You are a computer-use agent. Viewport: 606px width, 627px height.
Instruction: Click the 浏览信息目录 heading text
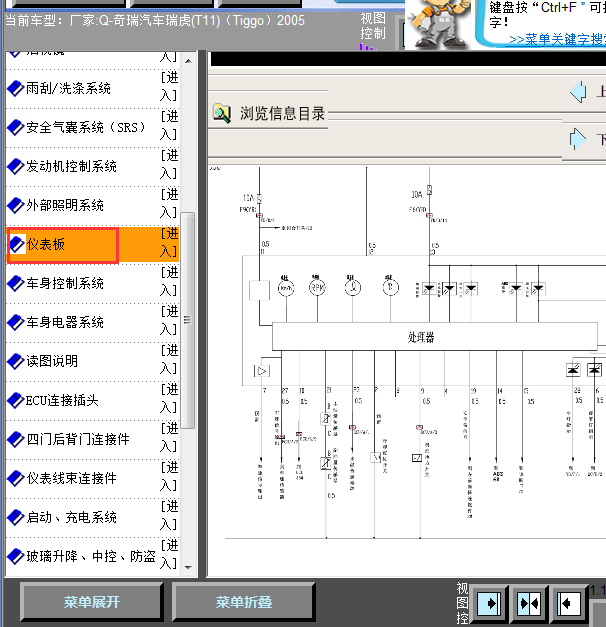(282, 114)
